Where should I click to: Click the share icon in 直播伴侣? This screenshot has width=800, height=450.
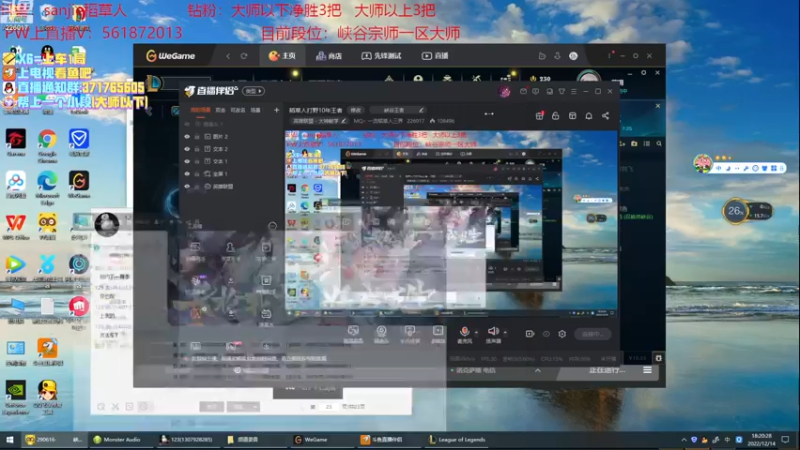(x=606, y=116)
